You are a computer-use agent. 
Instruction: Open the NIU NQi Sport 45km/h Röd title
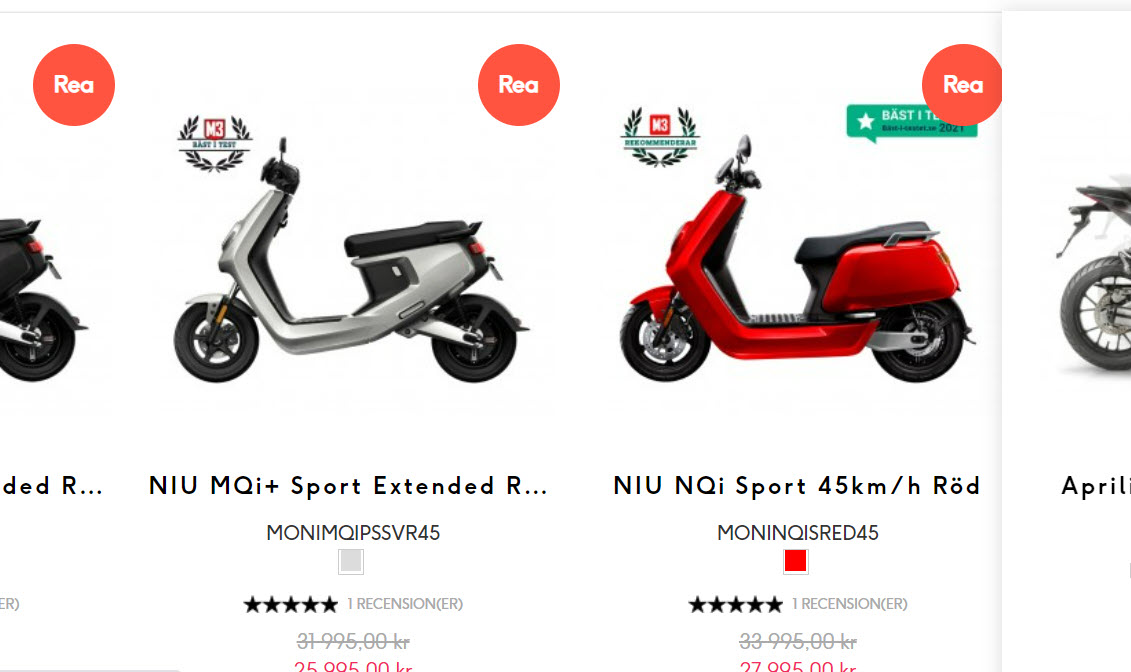click(797, 486)
